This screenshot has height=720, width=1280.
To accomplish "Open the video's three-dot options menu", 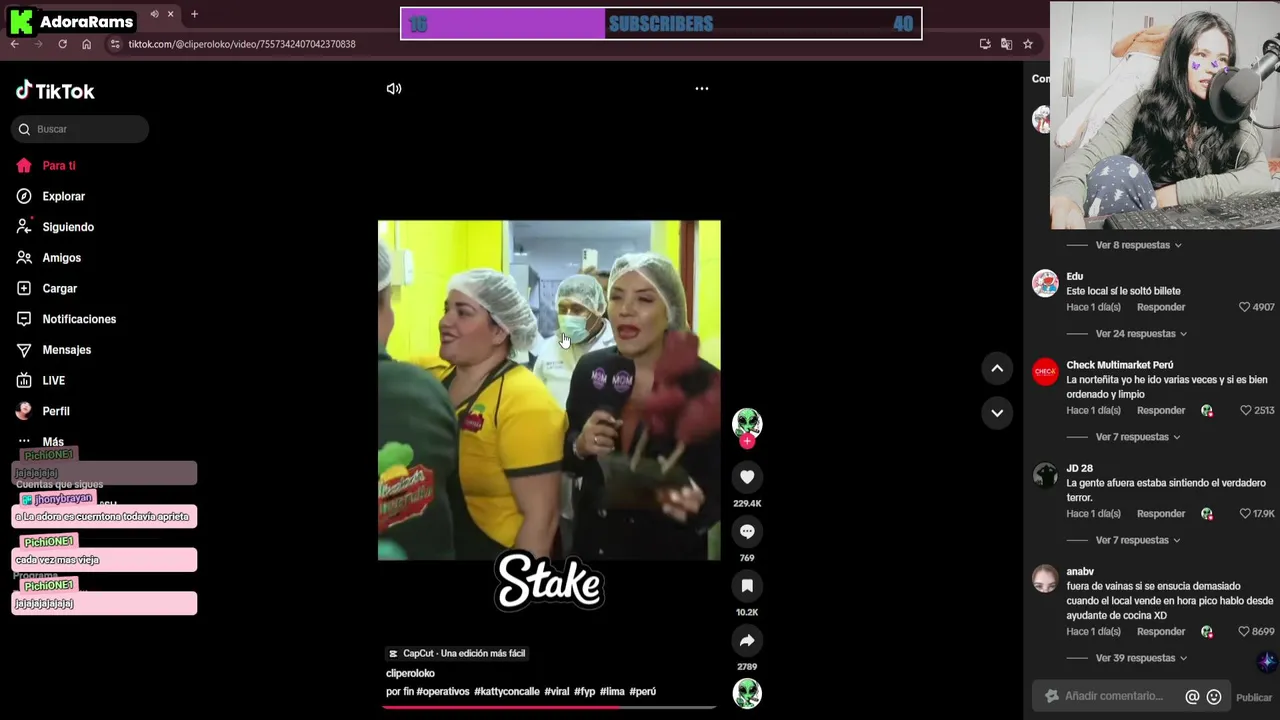I will pos(702,89).
